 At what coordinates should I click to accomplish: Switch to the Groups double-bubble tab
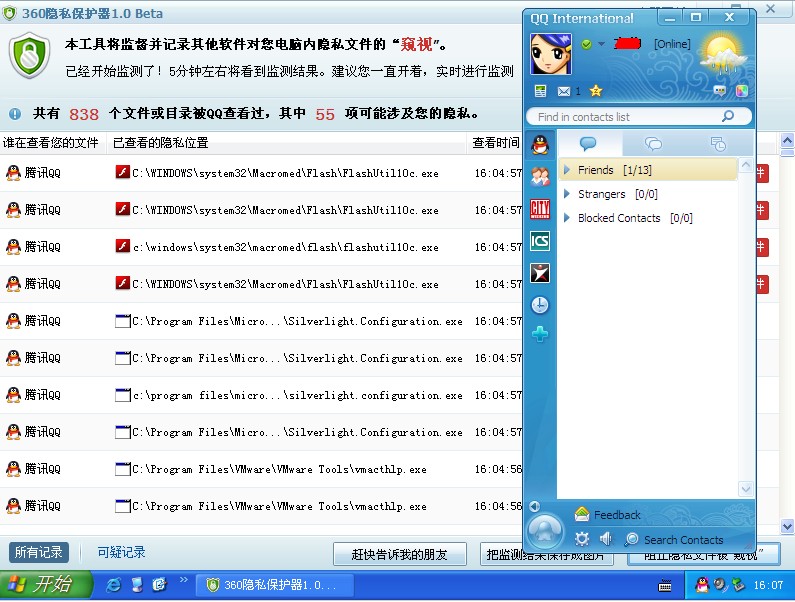(x=654, y=144)
